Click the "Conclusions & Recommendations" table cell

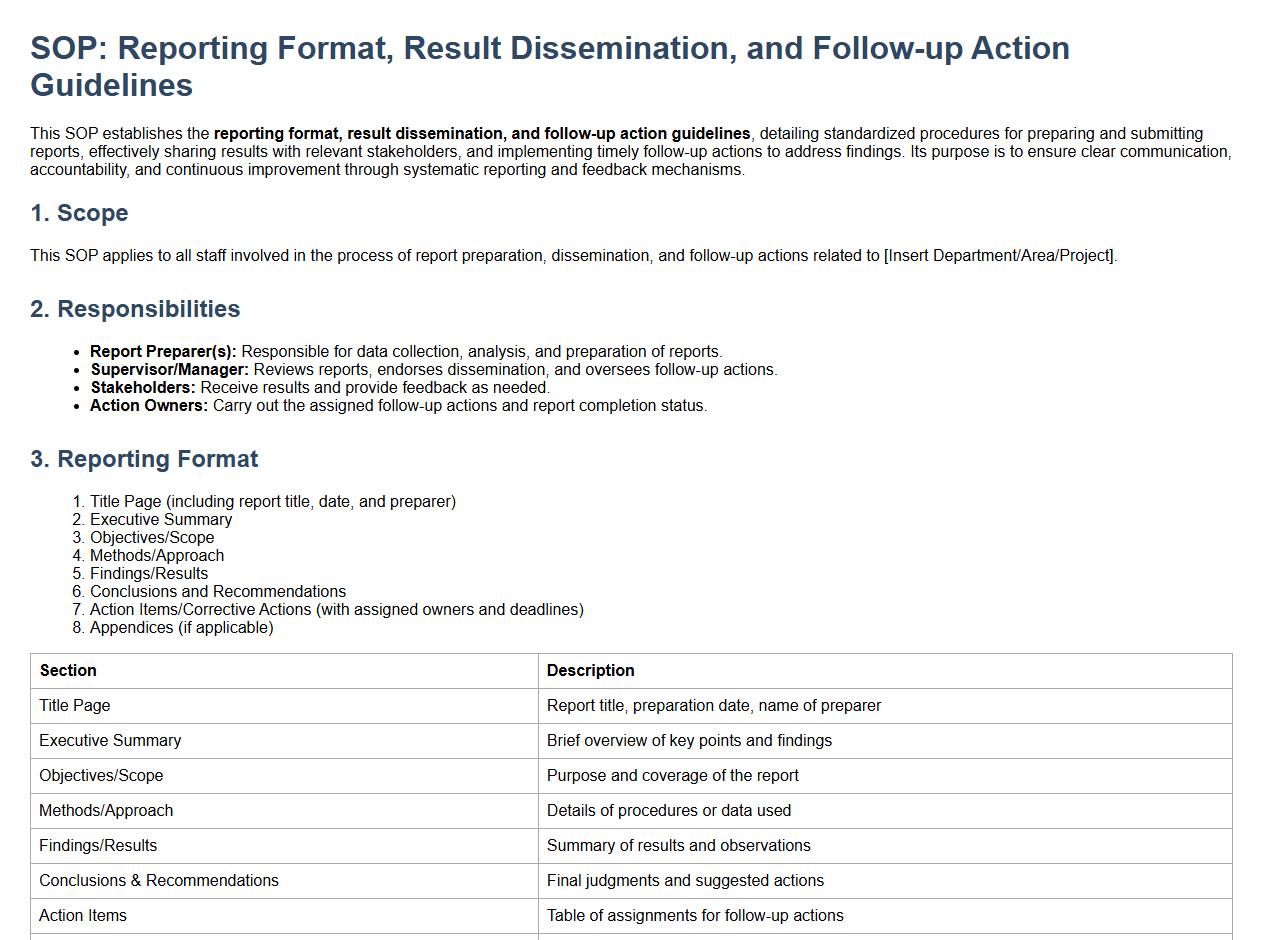click(159, 881)
